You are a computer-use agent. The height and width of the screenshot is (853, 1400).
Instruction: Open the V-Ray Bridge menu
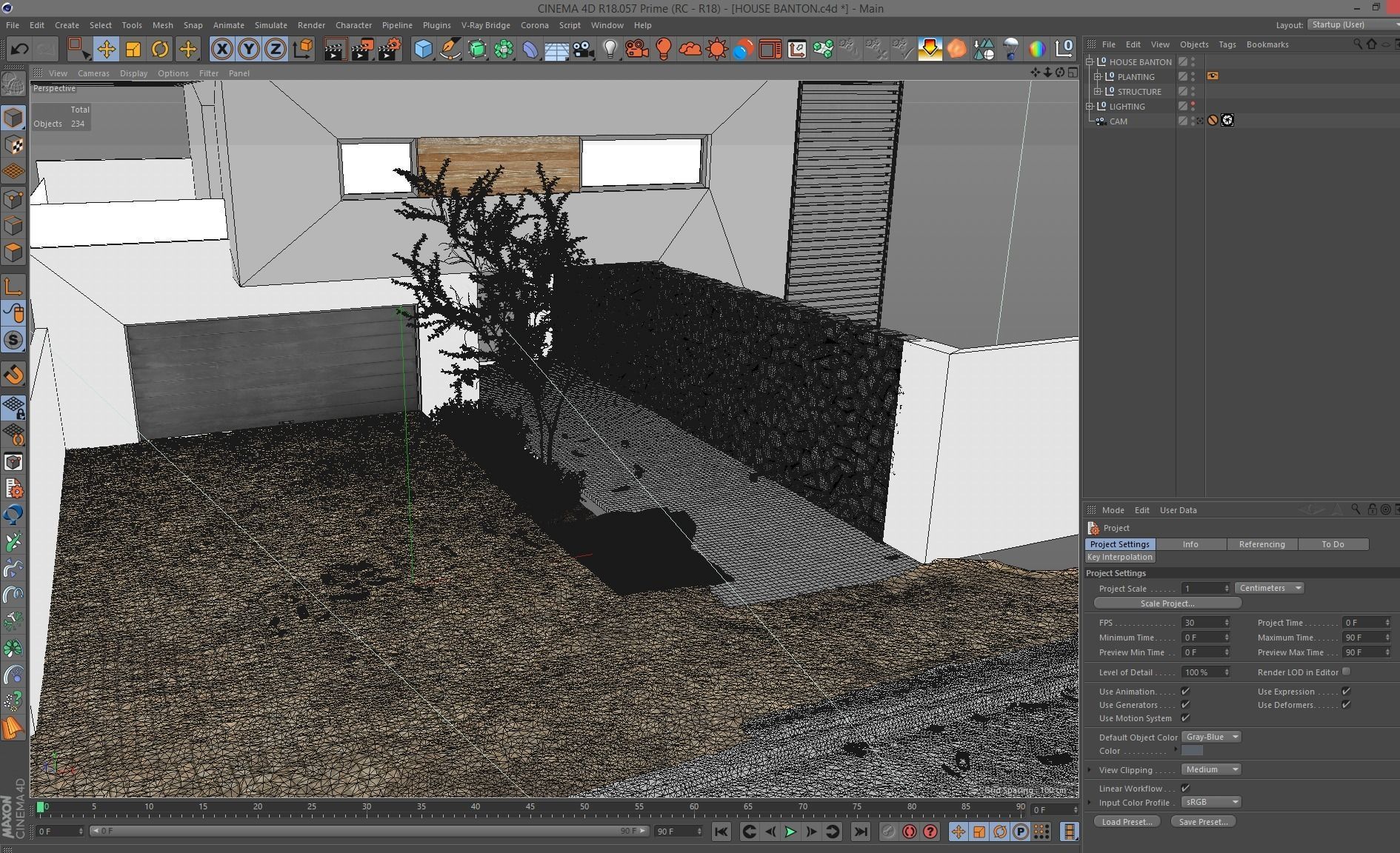pos(485,25)
